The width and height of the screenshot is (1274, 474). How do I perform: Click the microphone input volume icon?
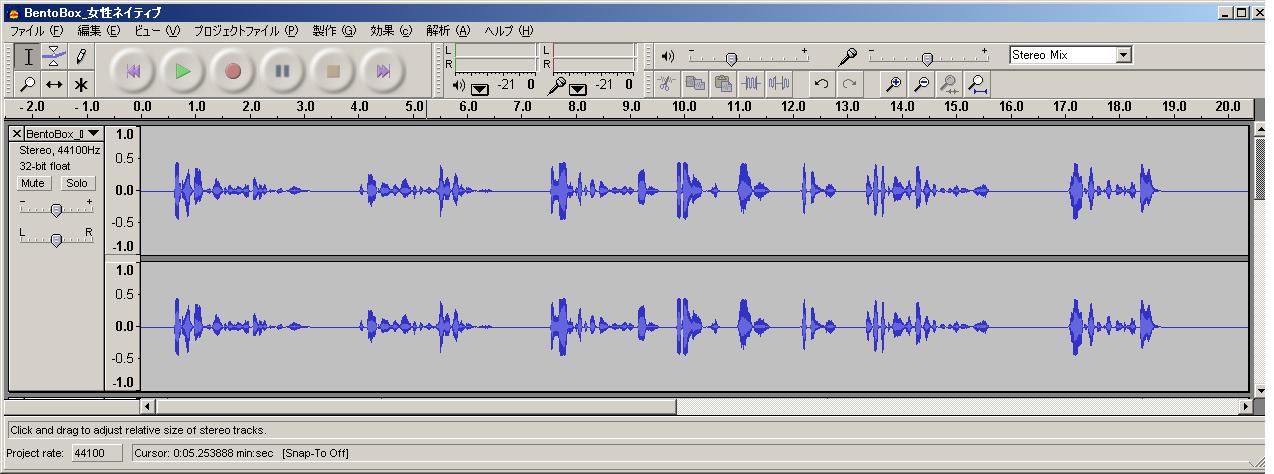pyautogui.click(x=848, y=57)
